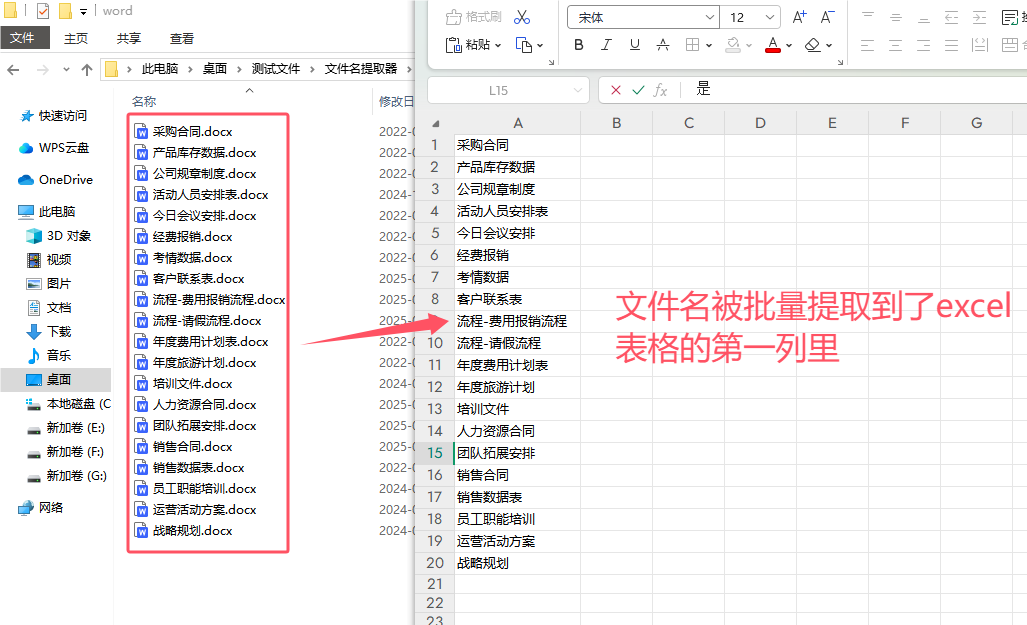Select 快速访问 in the Explorer sidebar

(x=62, y=116)
